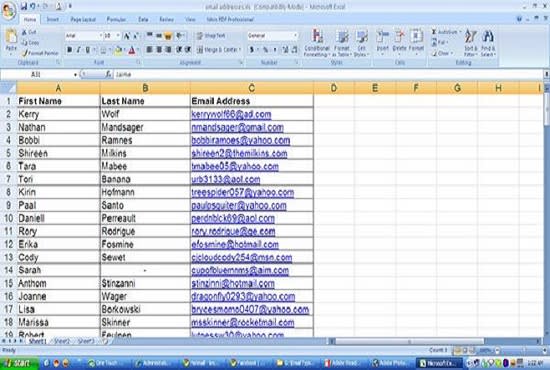Screen dimensions: 550x370
Task: Open Find & Select menu
Action: click(x=488, y=43)
